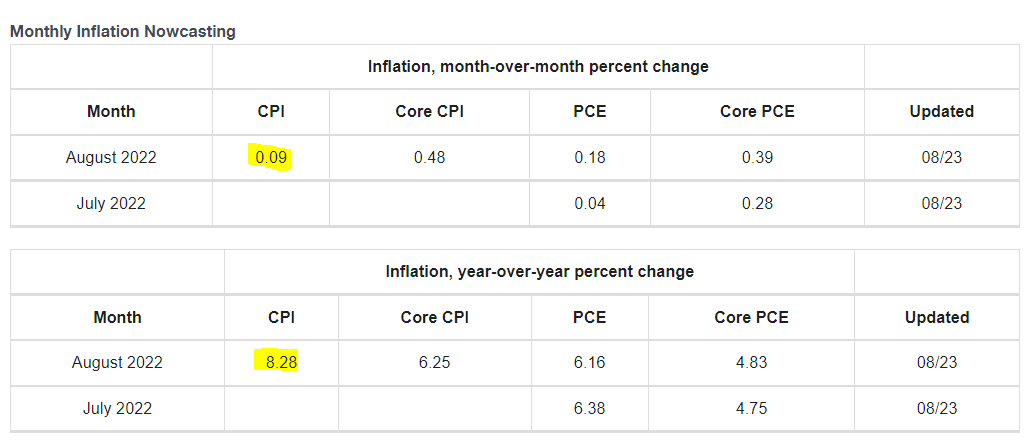The height and width of the screenshot is (448, 1031).
Task: Select the 0.28 Core PCE cell
Action: coord(757,204)
